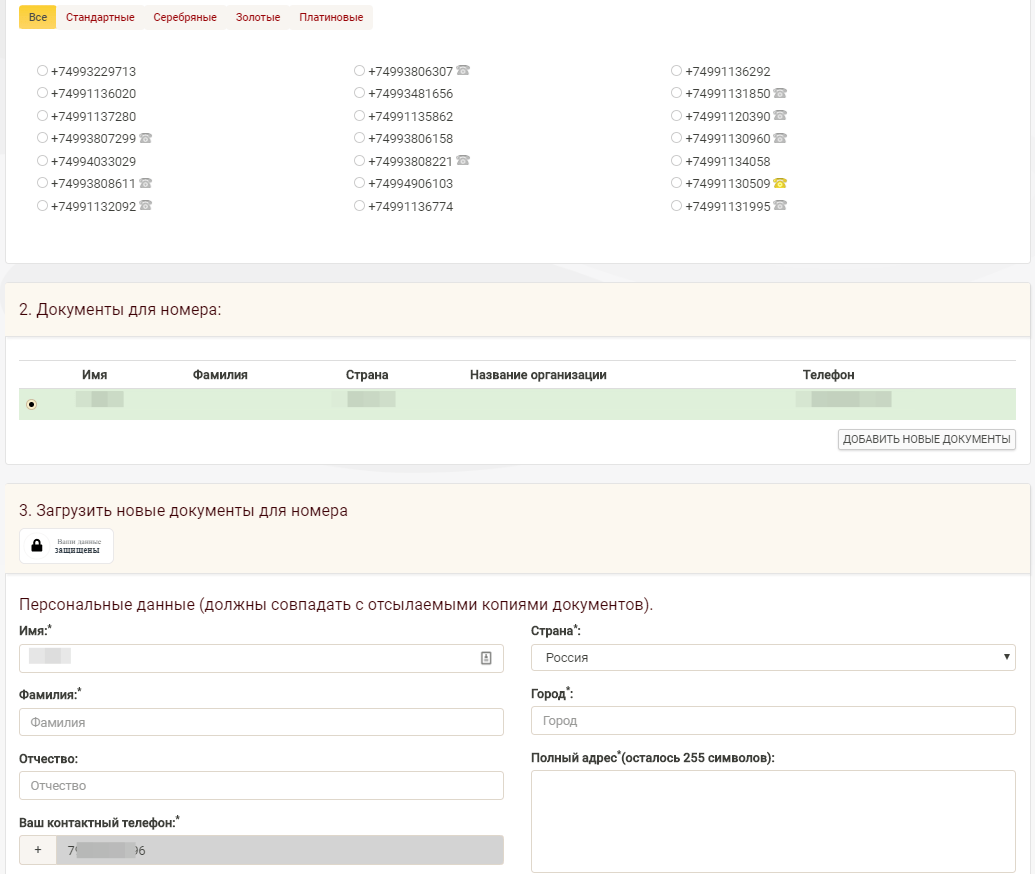This screenshot has width=1035, height=874.
Task: Select the existing documents row radio button
Action: point(31,404)
